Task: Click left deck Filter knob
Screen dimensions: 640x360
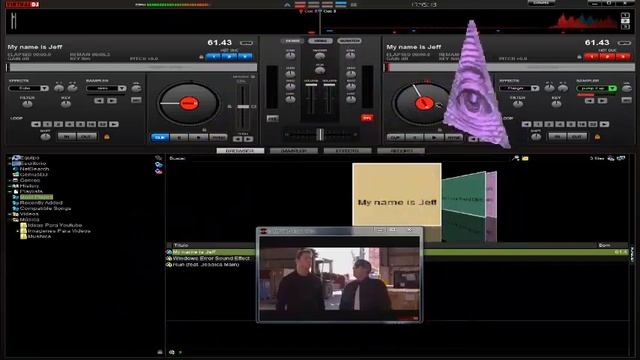Action: click(27, 104)
